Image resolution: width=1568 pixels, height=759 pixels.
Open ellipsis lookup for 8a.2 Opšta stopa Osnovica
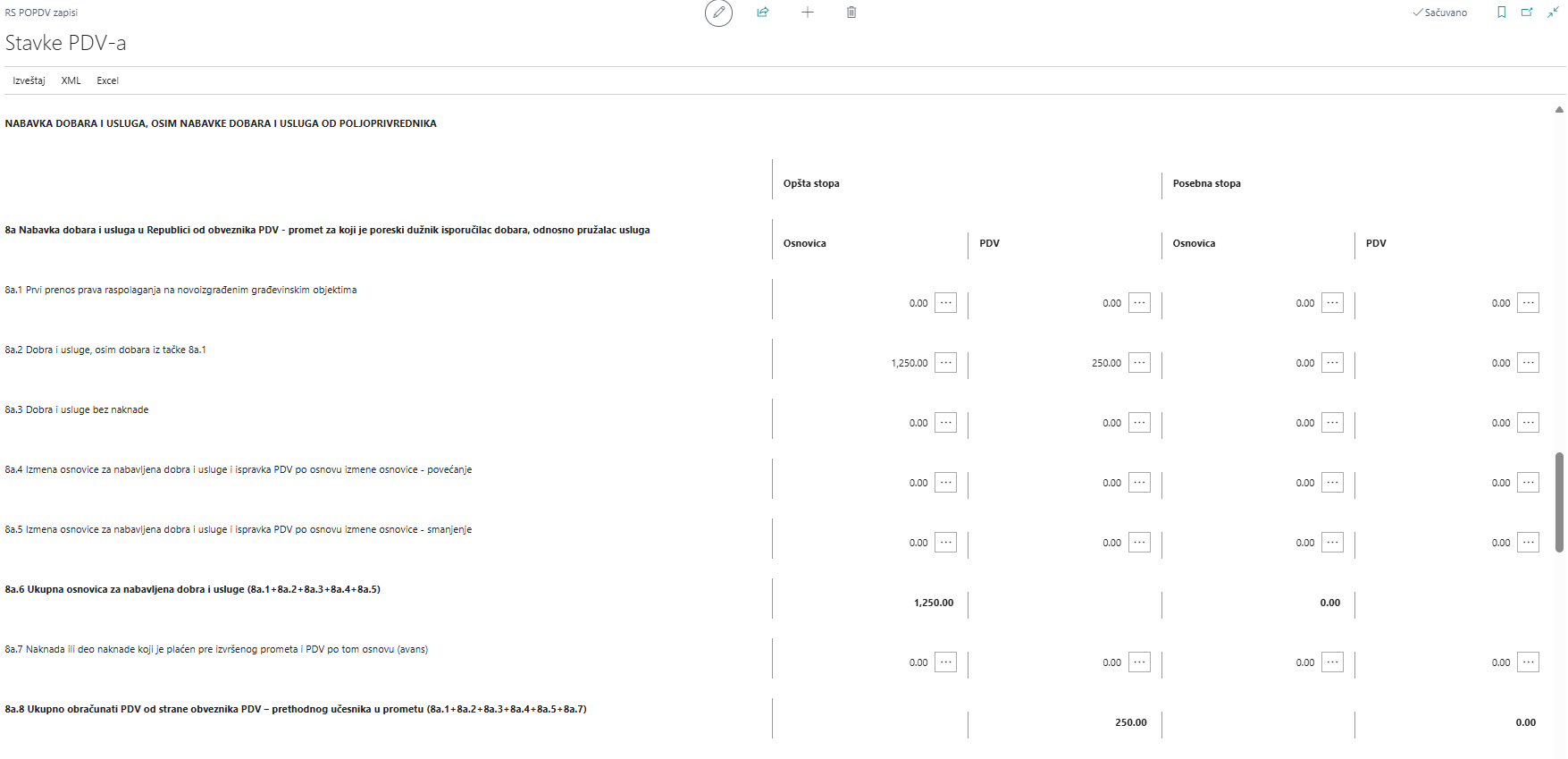[x=945, y=363]
